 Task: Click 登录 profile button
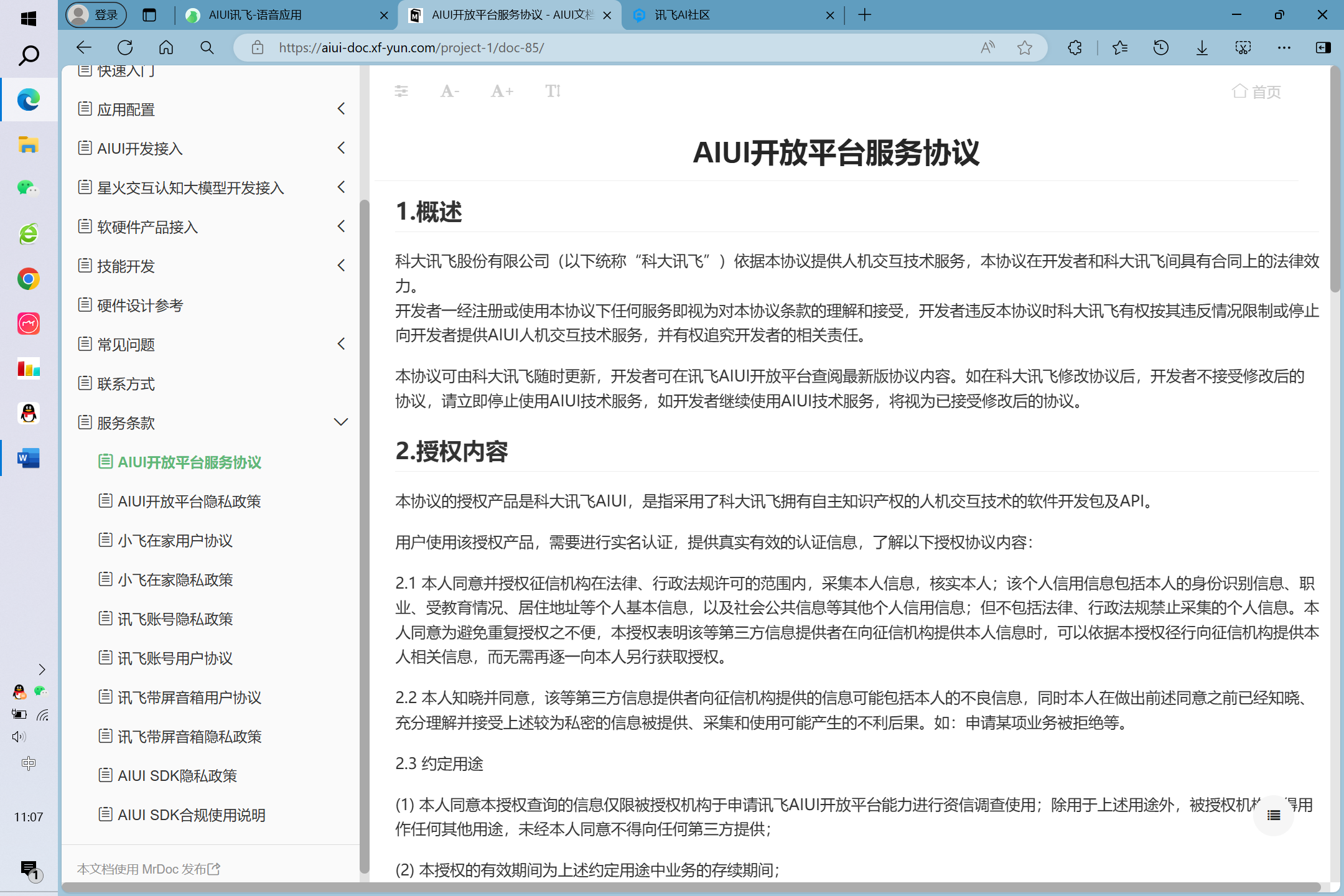[x=96, y=15]
